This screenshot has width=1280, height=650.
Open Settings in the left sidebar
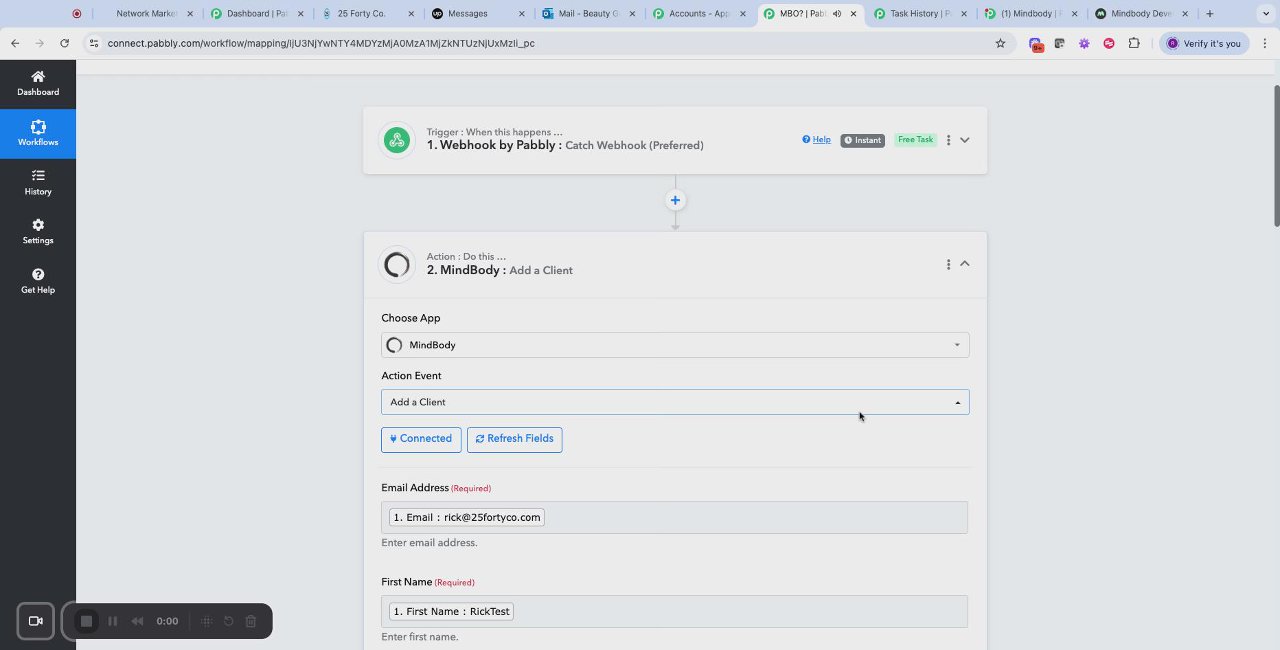38,231
